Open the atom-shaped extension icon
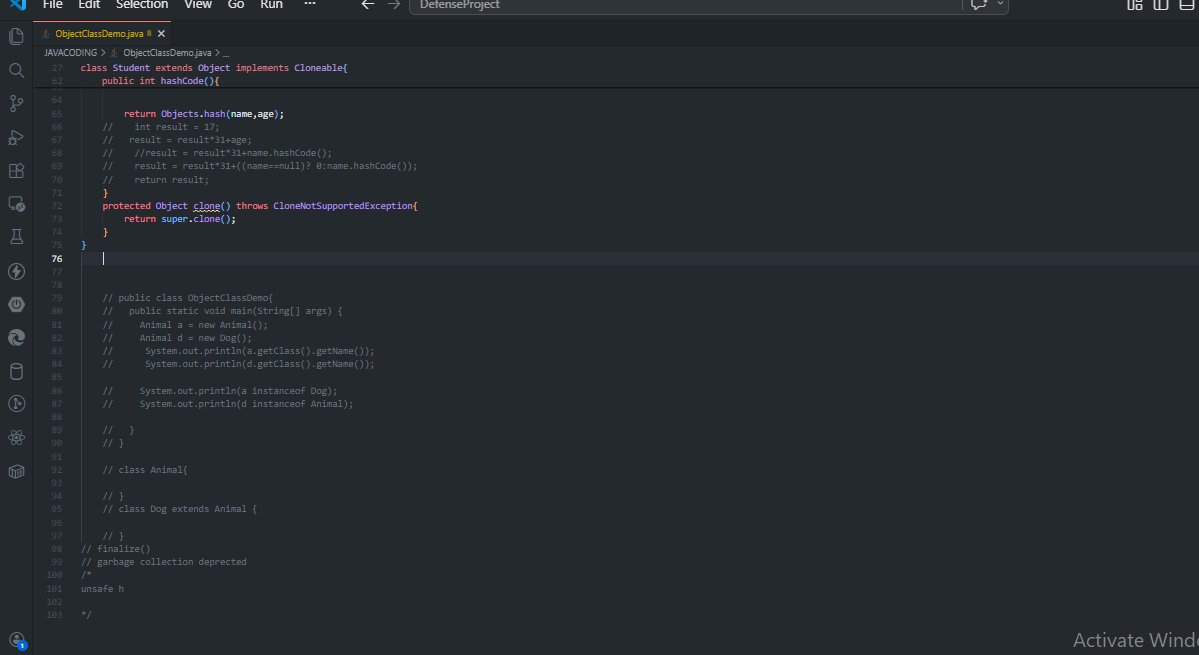The width and height of the screenshot is (1199, 655). (x=16, y=438)
